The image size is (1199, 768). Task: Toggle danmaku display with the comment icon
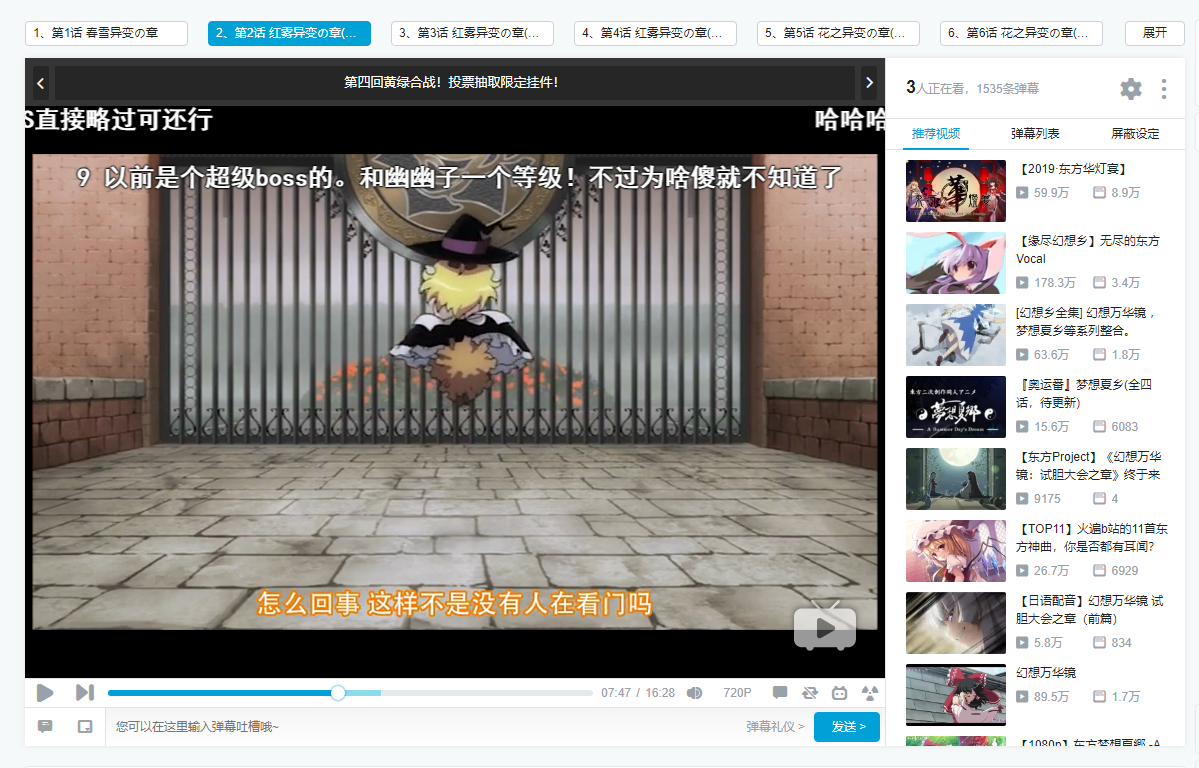[780, 693]
